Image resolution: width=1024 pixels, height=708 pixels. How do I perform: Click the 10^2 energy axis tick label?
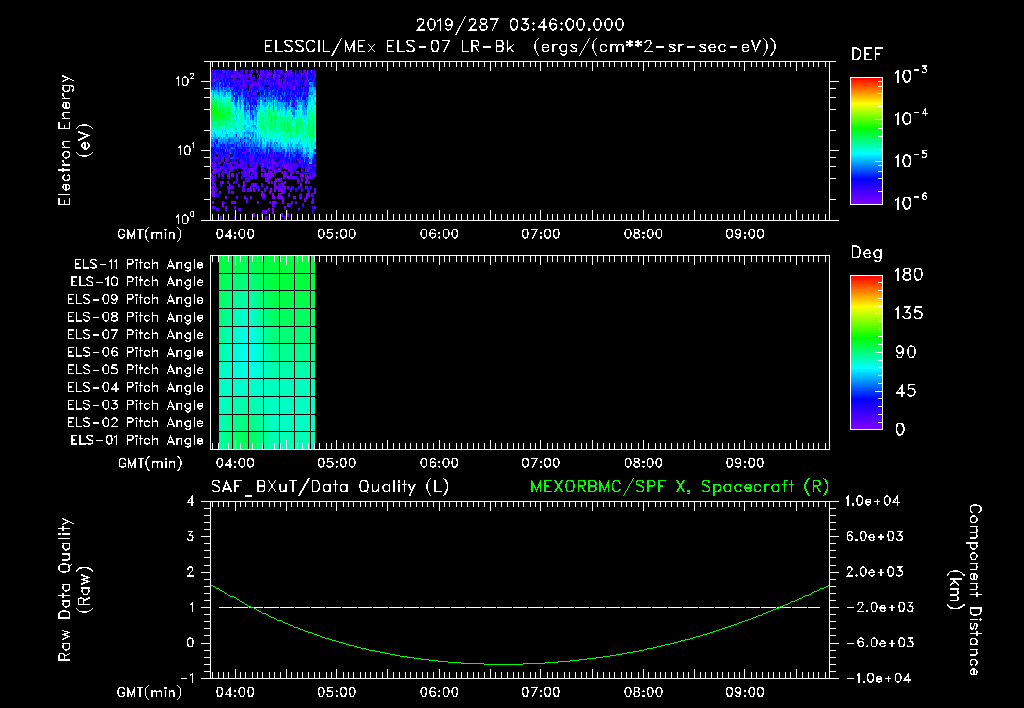pyautogui.click(x=185, y=81)
